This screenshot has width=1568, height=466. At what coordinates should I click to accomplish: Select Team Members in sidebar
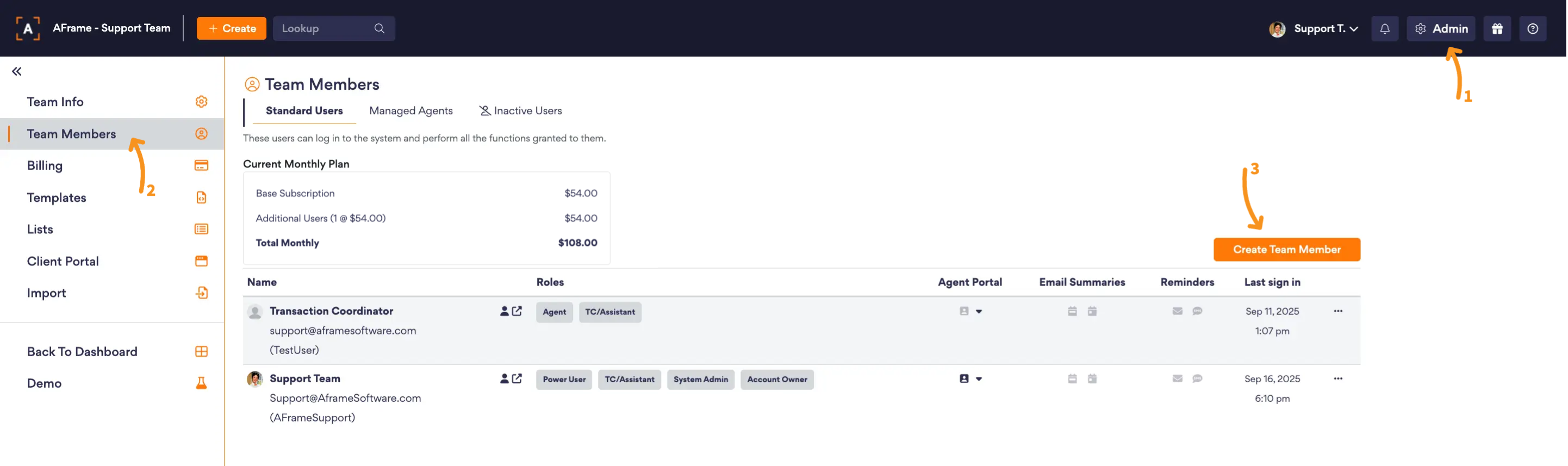pyautogui.click(x=113, y=134)
